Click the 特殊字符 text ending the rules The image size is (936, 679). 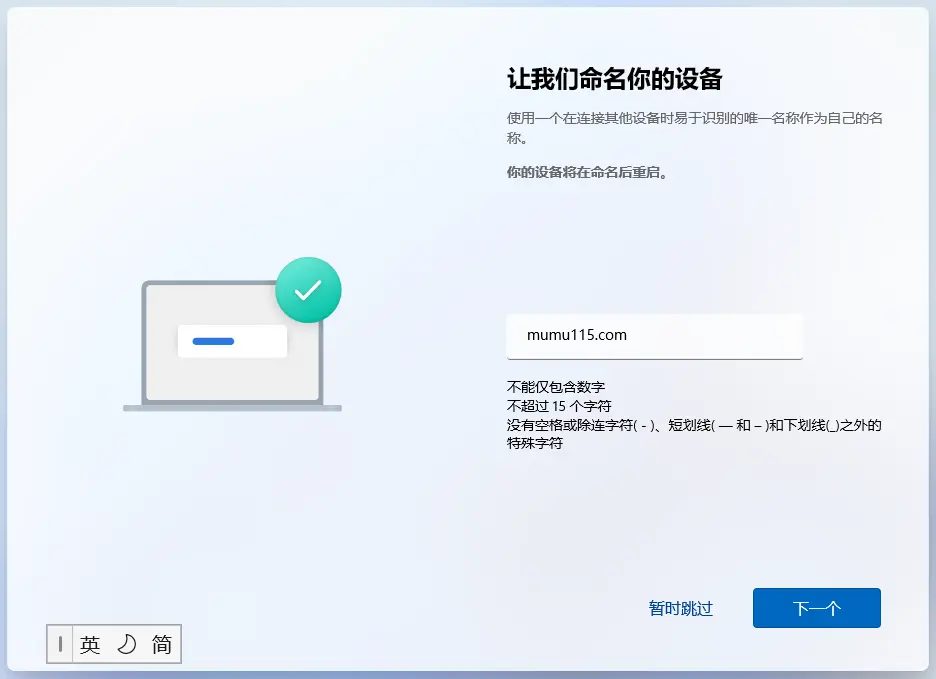pyautogui.click(x=535, y=444)
